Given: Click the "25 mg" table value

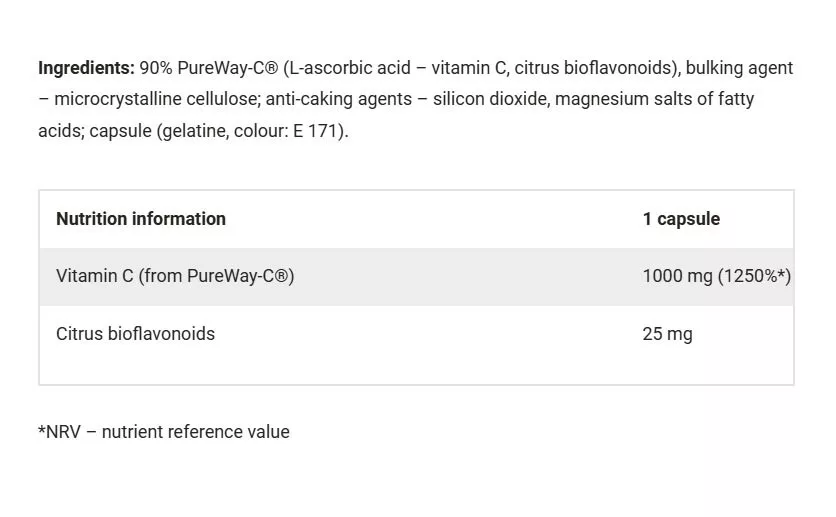Looking at the screenshot, I should coord(667,334).
